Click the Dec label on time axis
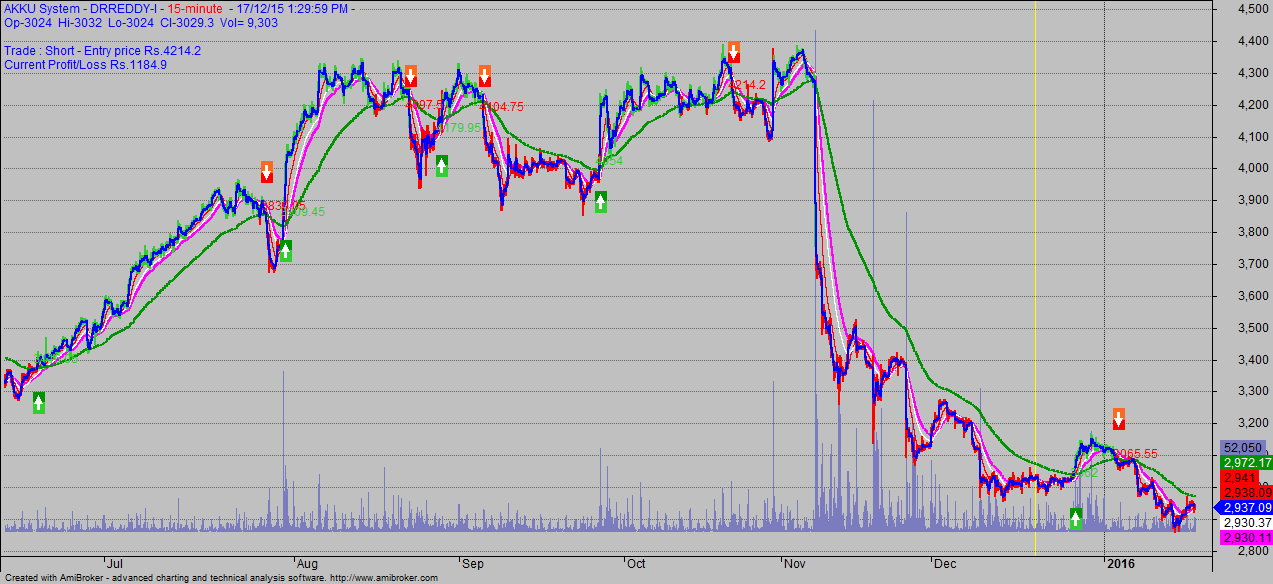 click(947, 563)
